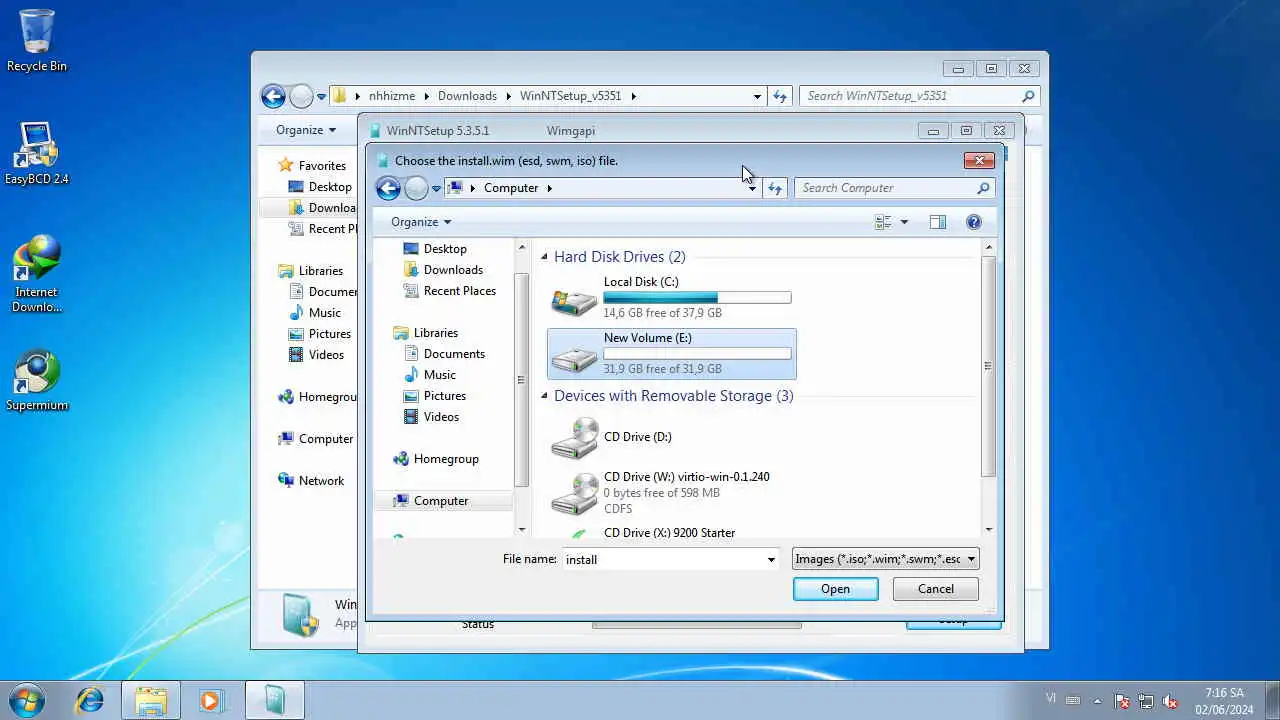Launch Supermium browser desktop shortcut

pos(37,380)
